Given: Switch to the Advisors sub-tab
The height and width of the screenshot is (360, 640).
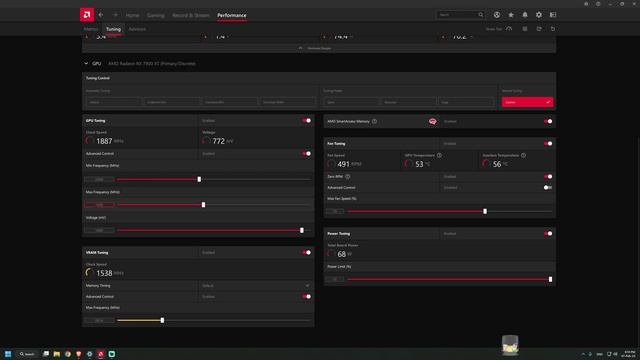Looking at the screenshot, I should pos(137,29).
